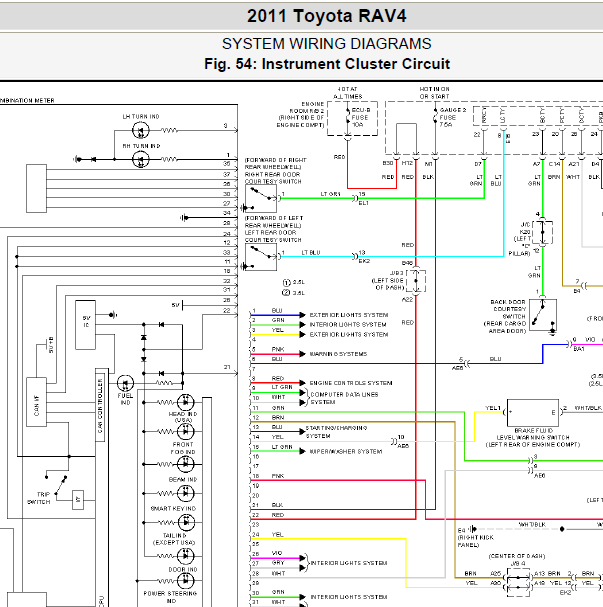This screenshot has width=603, height=607.
Task: Click the 'WHT/BLK' label near E4 ground
Action: click(532, 525)
